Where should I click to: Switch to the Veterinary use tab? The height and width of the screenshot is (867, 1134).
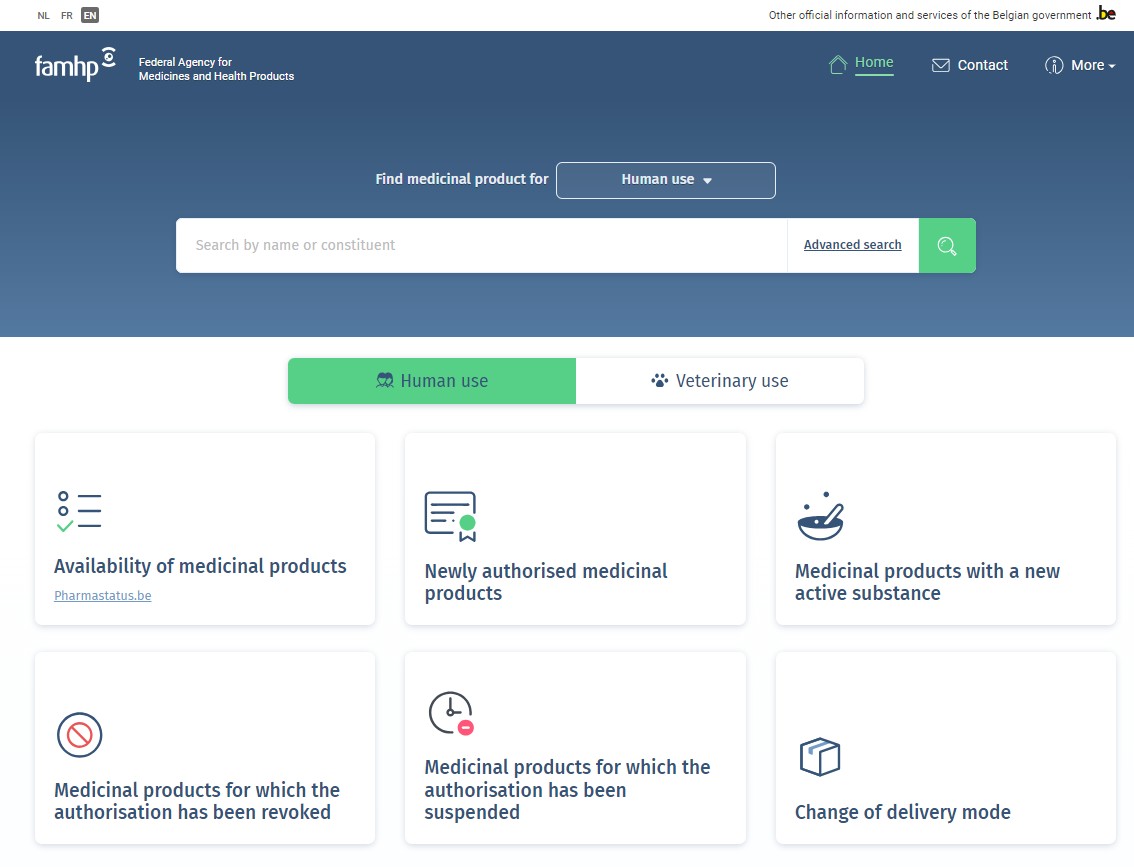coord(720,381)
